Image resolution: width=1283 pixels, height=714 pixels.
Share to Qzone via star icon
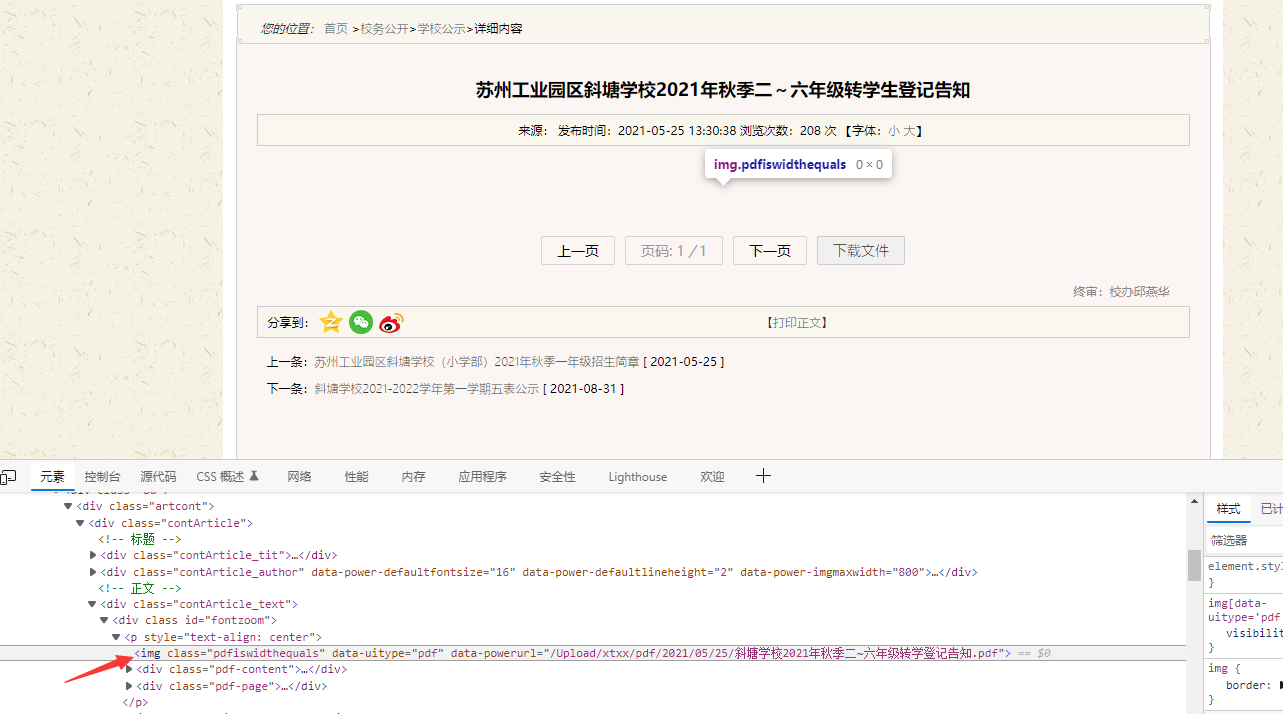[x=331, y=322]
